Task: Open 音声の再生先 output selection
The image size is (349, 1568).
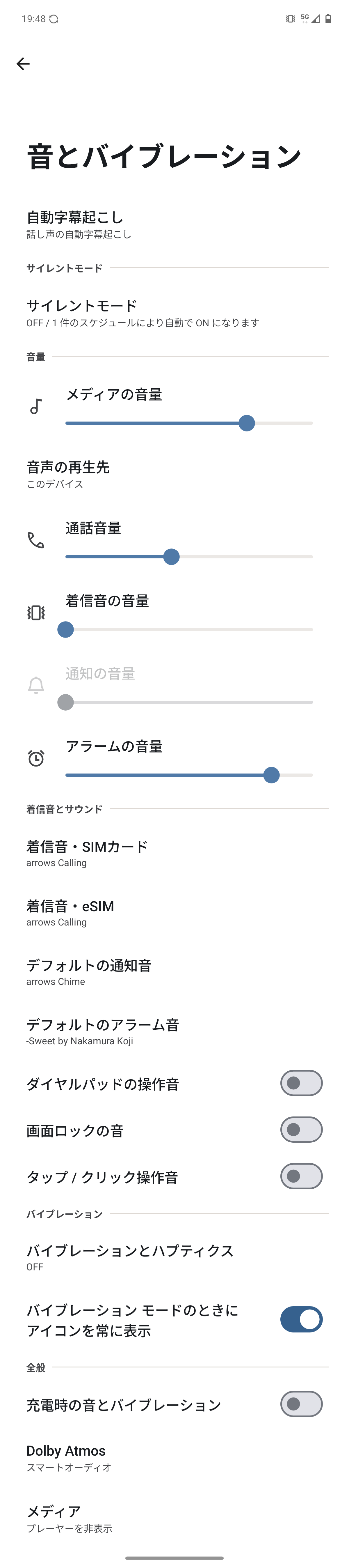Action: pos(174,474)
